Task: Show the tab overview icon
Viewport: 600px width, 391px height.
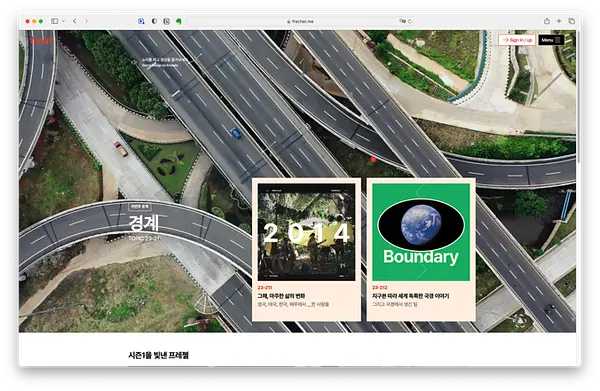Action: [572, 21]
